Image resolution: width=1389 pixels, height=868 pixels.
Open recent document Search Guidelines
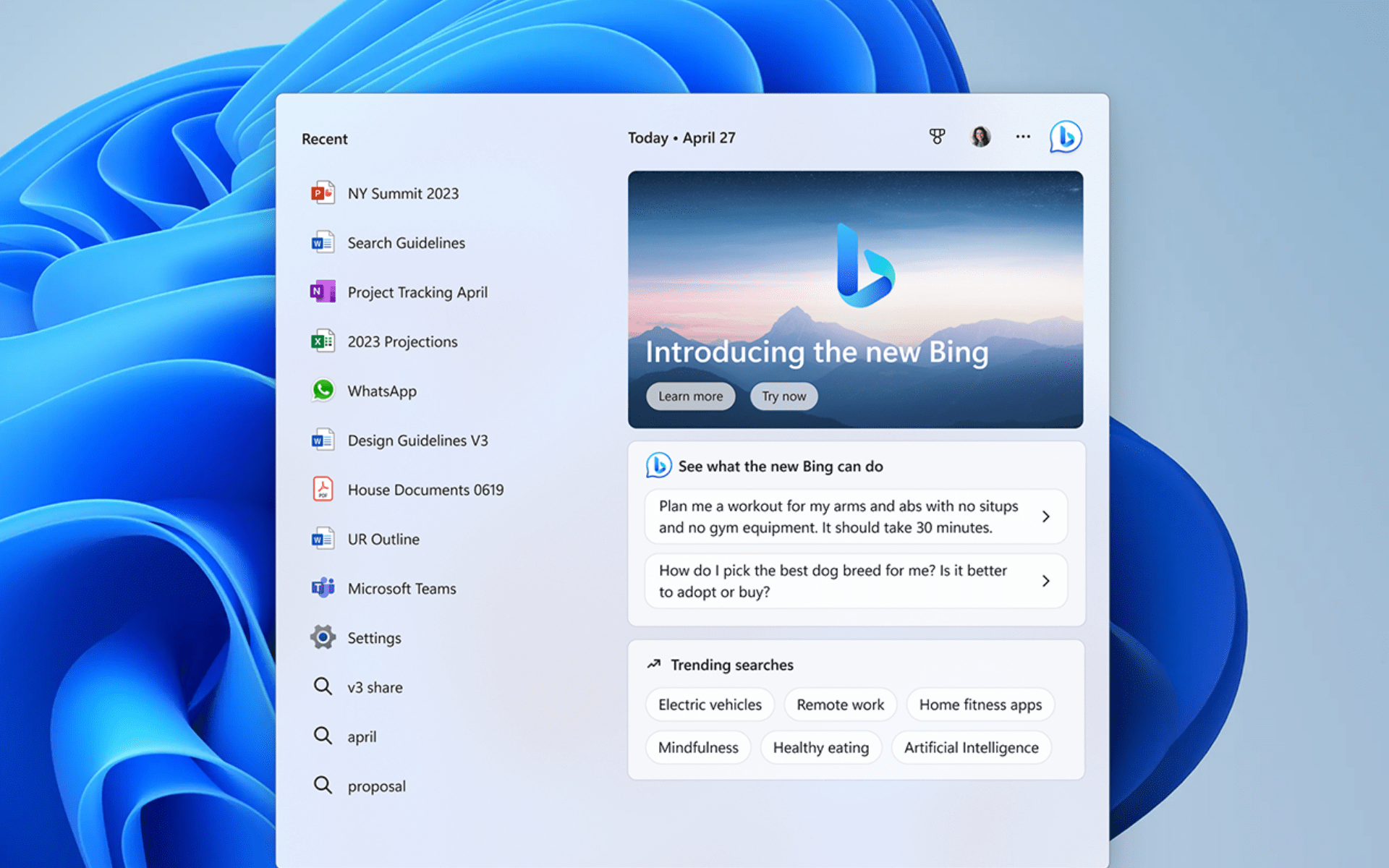(x=406, y=242)
